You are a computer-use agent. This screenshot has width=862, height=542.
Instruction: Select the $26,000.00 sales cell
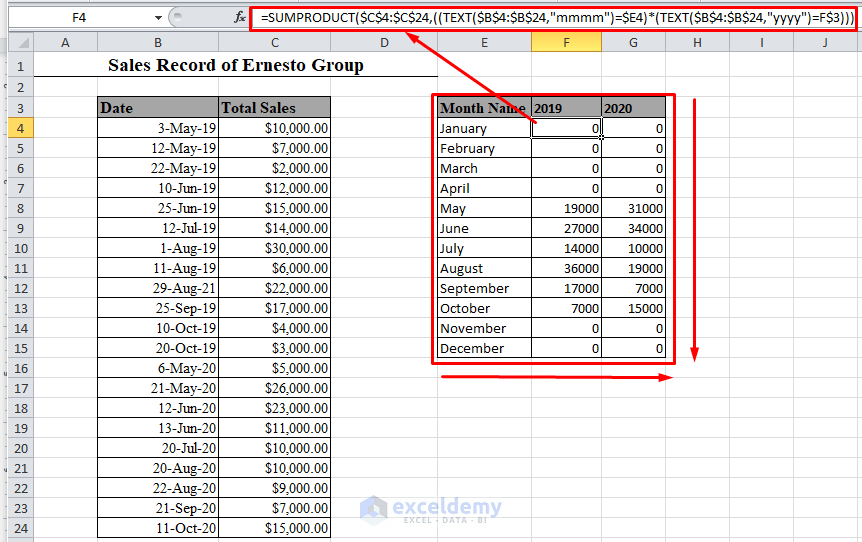point(274,389)
